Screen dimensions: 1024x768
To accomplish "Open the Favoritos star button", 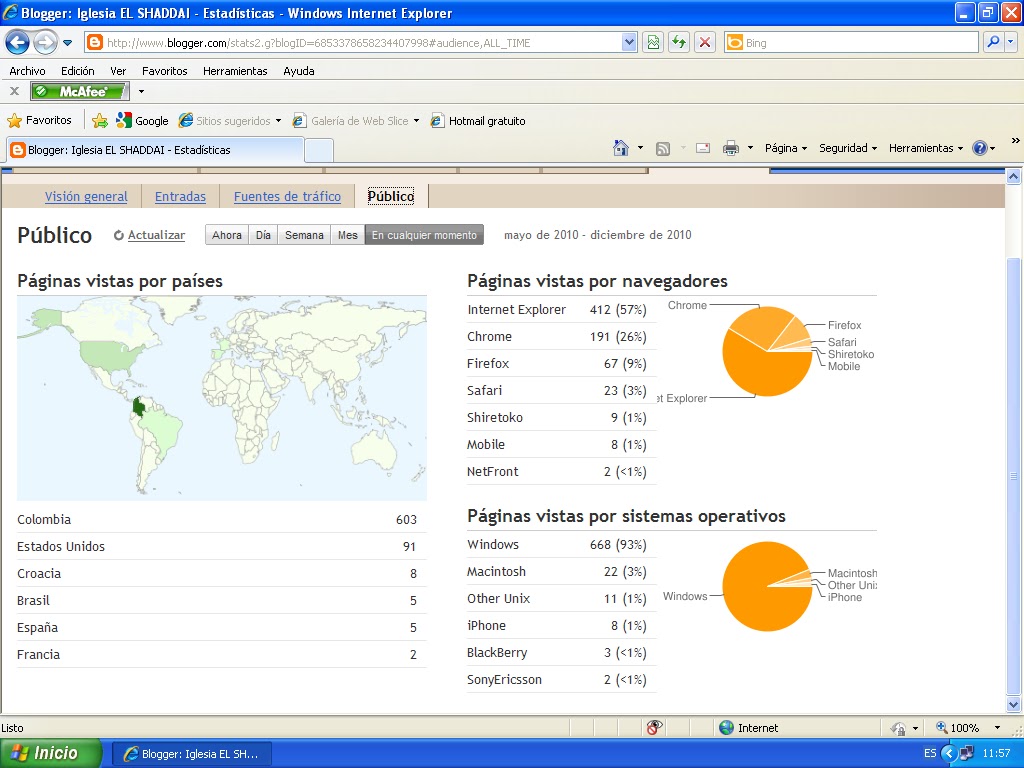I will pyautogui.click(x=39, y=120).
